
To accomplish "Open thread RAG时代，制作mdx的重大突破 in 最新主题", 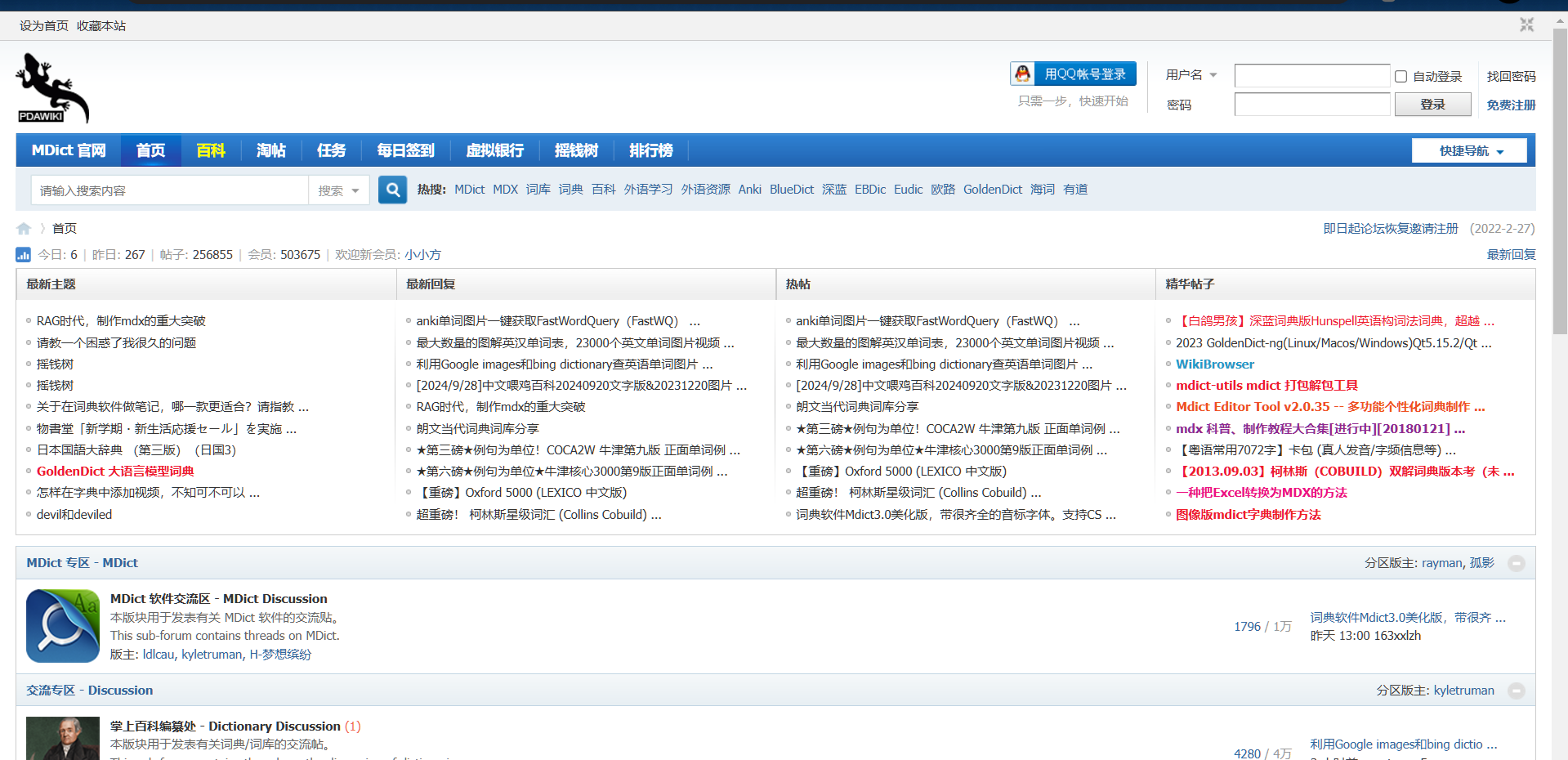I will coord(121,321).
